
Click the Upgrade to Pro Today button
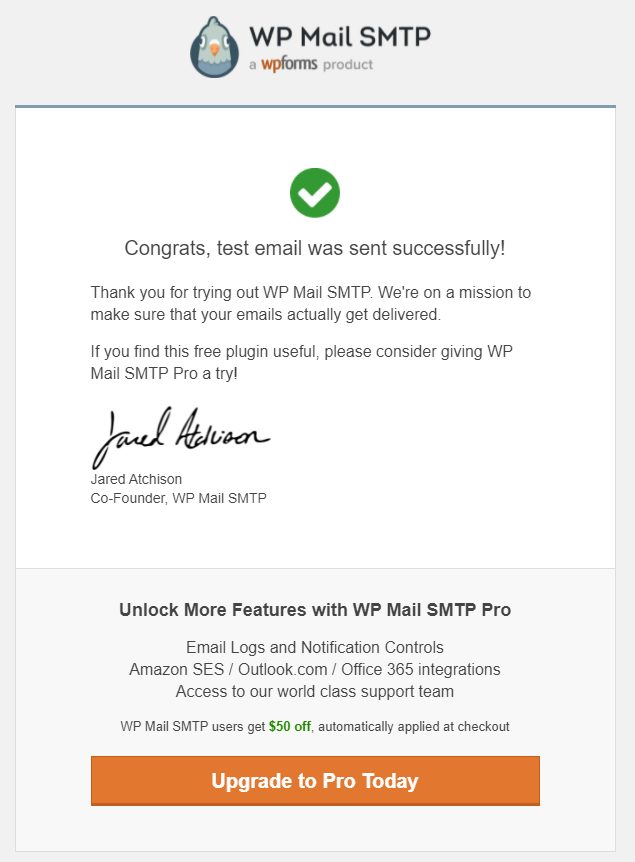pyautogui.click(x=315, y=781)
